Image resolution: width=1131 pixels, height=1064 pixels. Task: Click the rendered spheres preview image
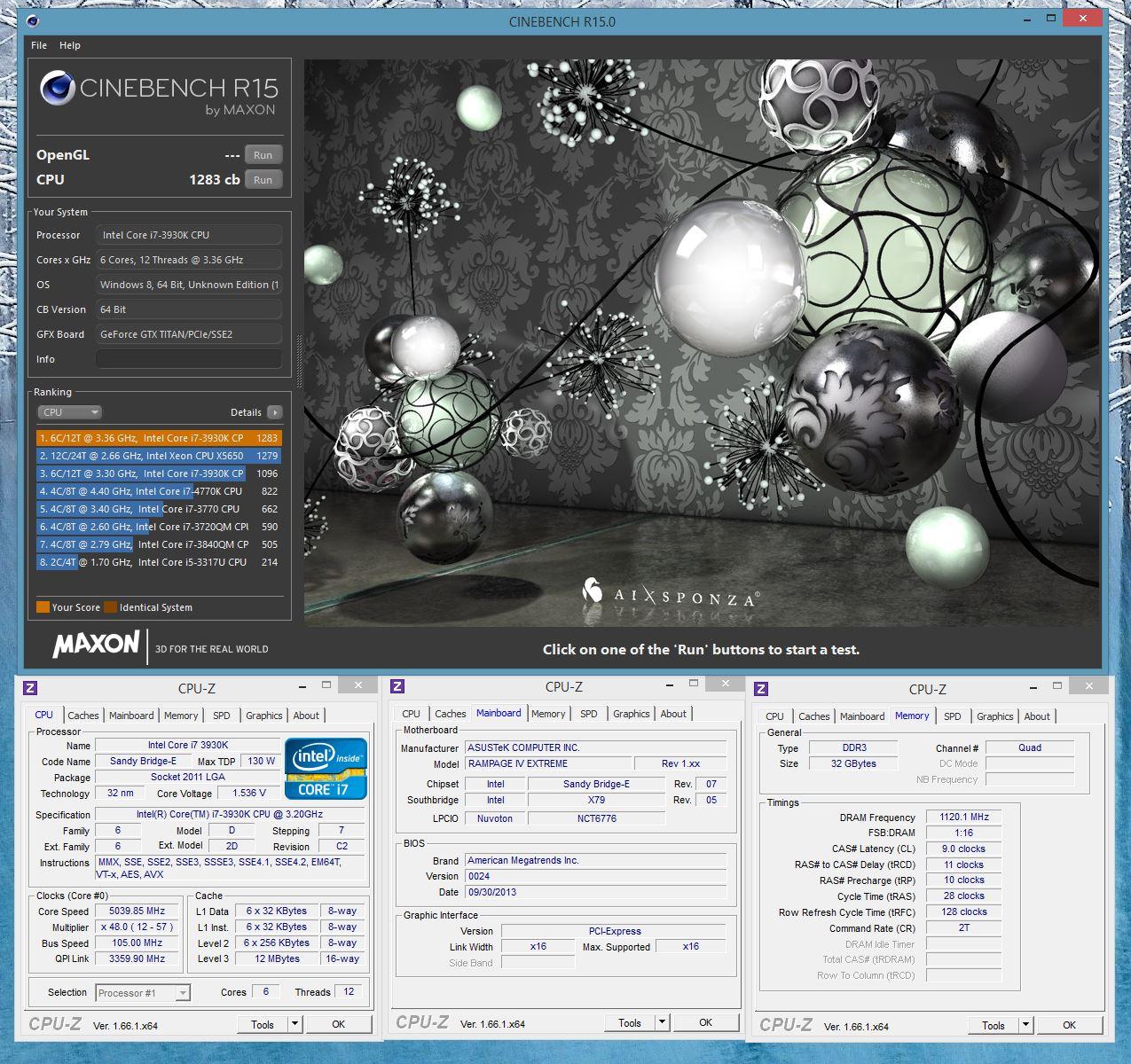pos(702,343)
